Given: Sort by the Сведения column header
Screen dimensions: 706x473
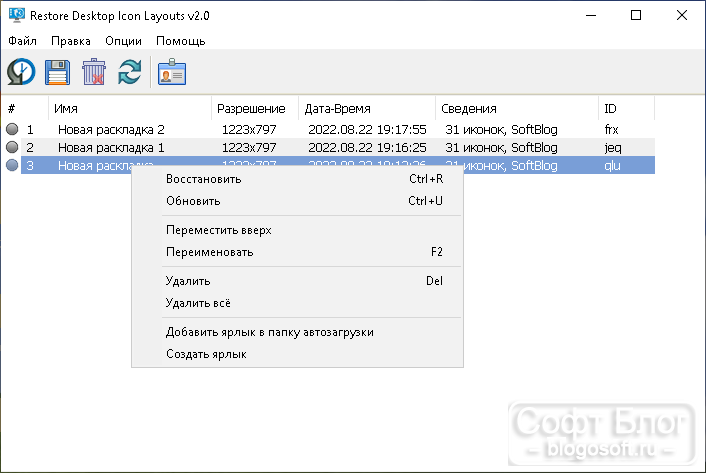Looking at the screenshot, I should tap(517, 108).
